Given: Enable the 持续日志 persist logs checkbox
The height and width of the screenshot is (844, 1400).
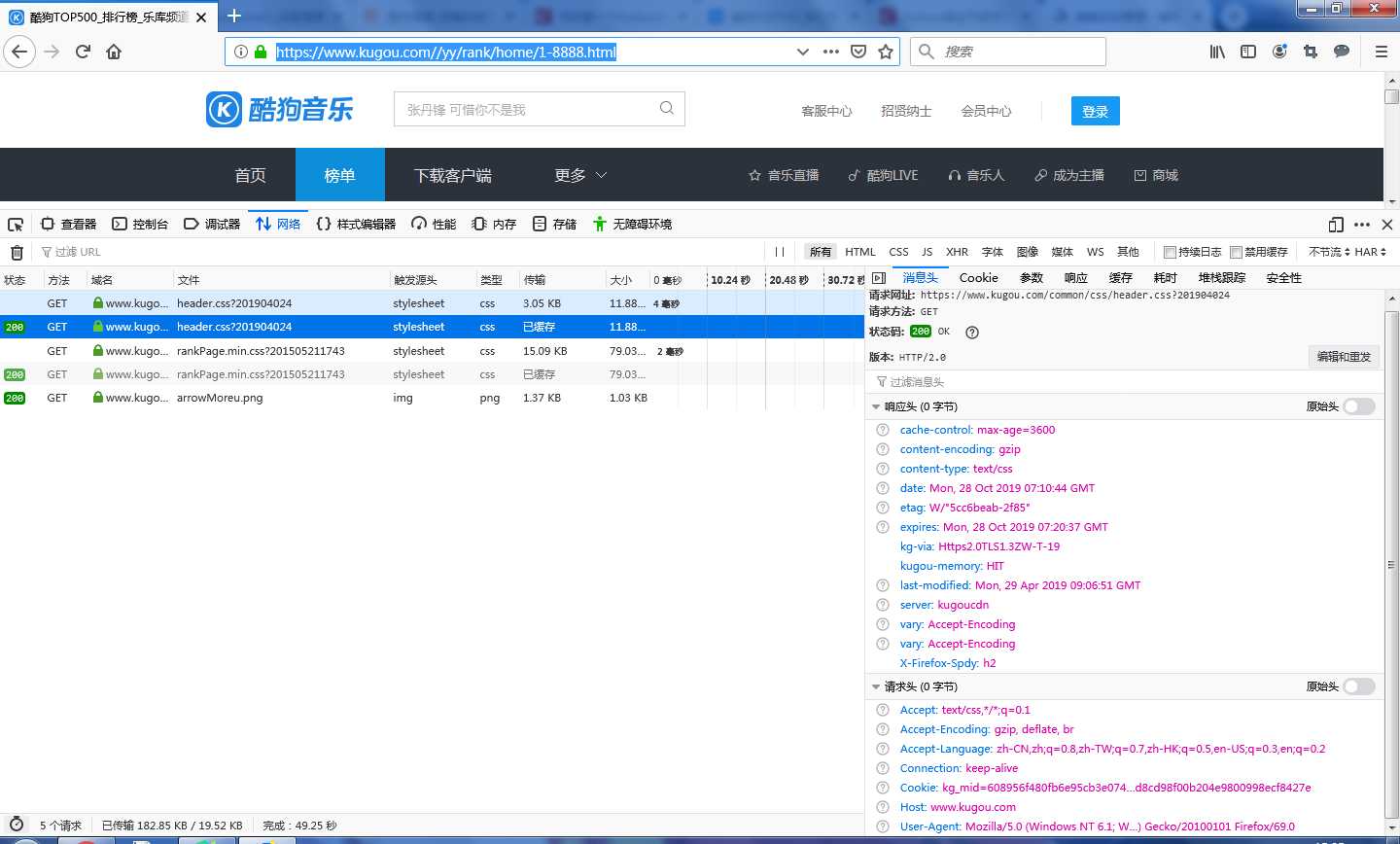Looking at the screenshot, I should (1170, 252).
